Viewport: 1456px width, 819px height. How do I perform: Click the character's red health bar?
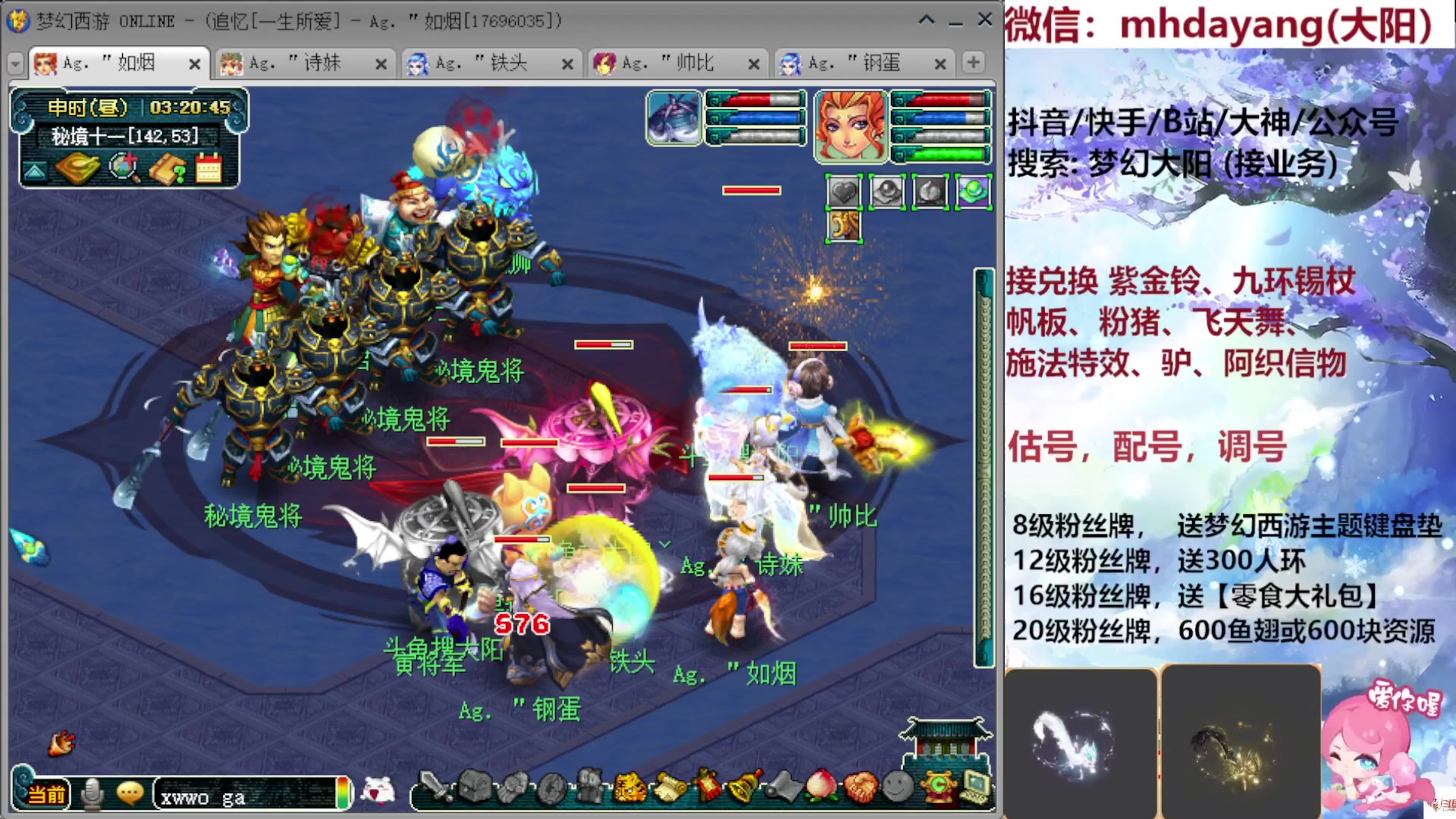pos(942,100)
